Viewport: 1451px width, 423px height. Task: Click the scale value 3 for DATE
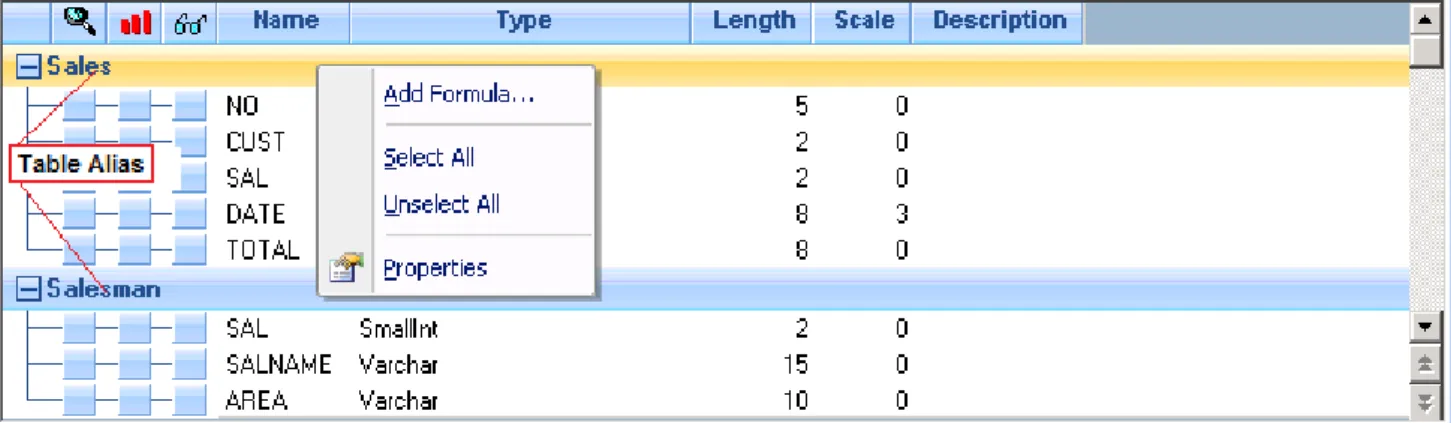(901, 213)
